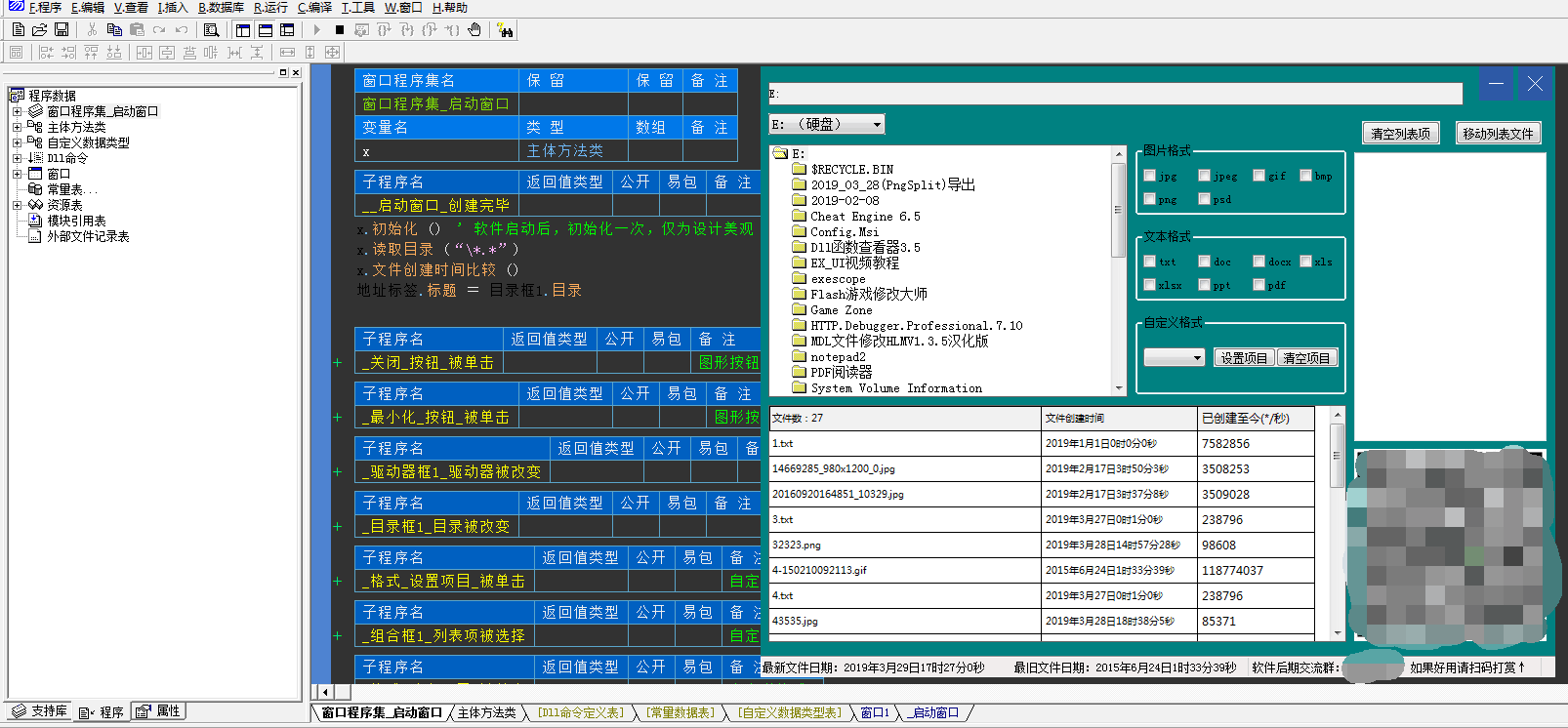Image resolution: width=1568 pixels, height=728 pixels.
Task: Click the cut scissors icon
Action: 92,30
